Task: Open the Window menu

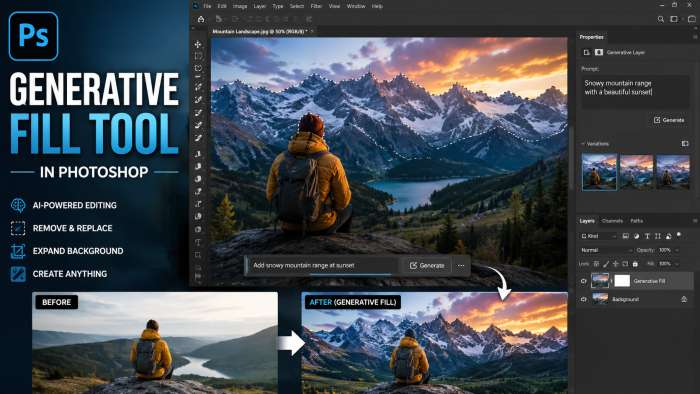Action: pyautogui.click(x=356, y=6)
